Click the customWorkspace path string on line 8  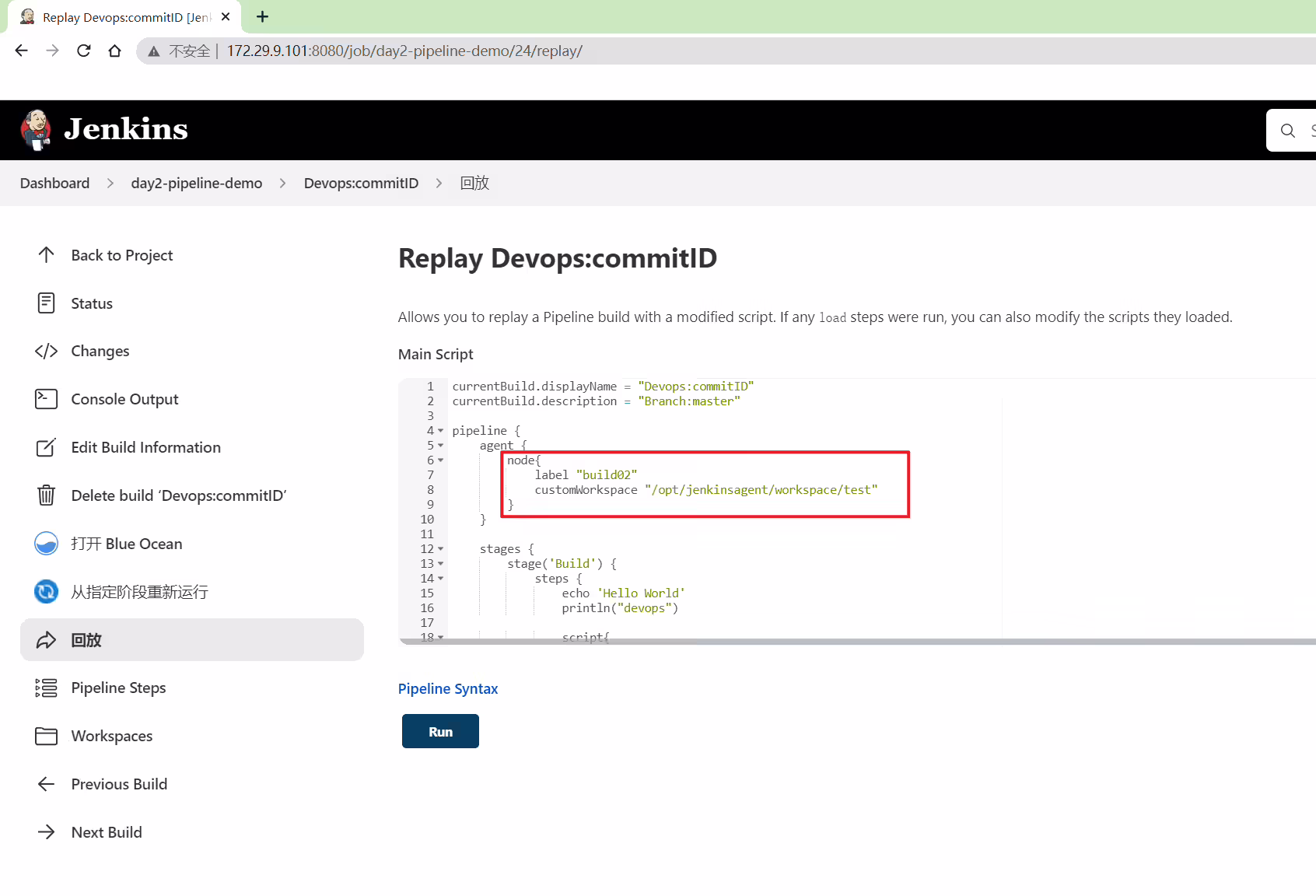pos(761,490)
